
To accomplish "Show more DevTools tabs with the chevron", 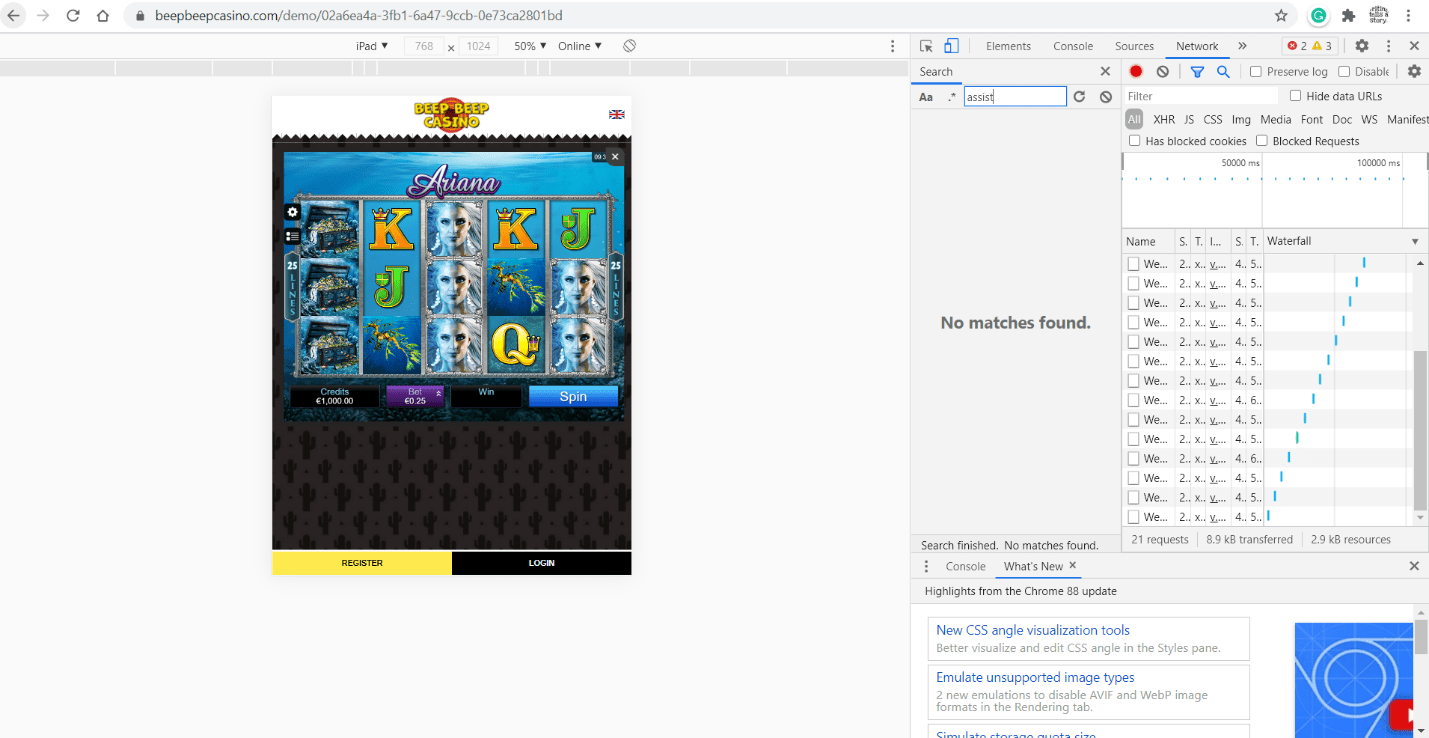I will coord(1242,46).
